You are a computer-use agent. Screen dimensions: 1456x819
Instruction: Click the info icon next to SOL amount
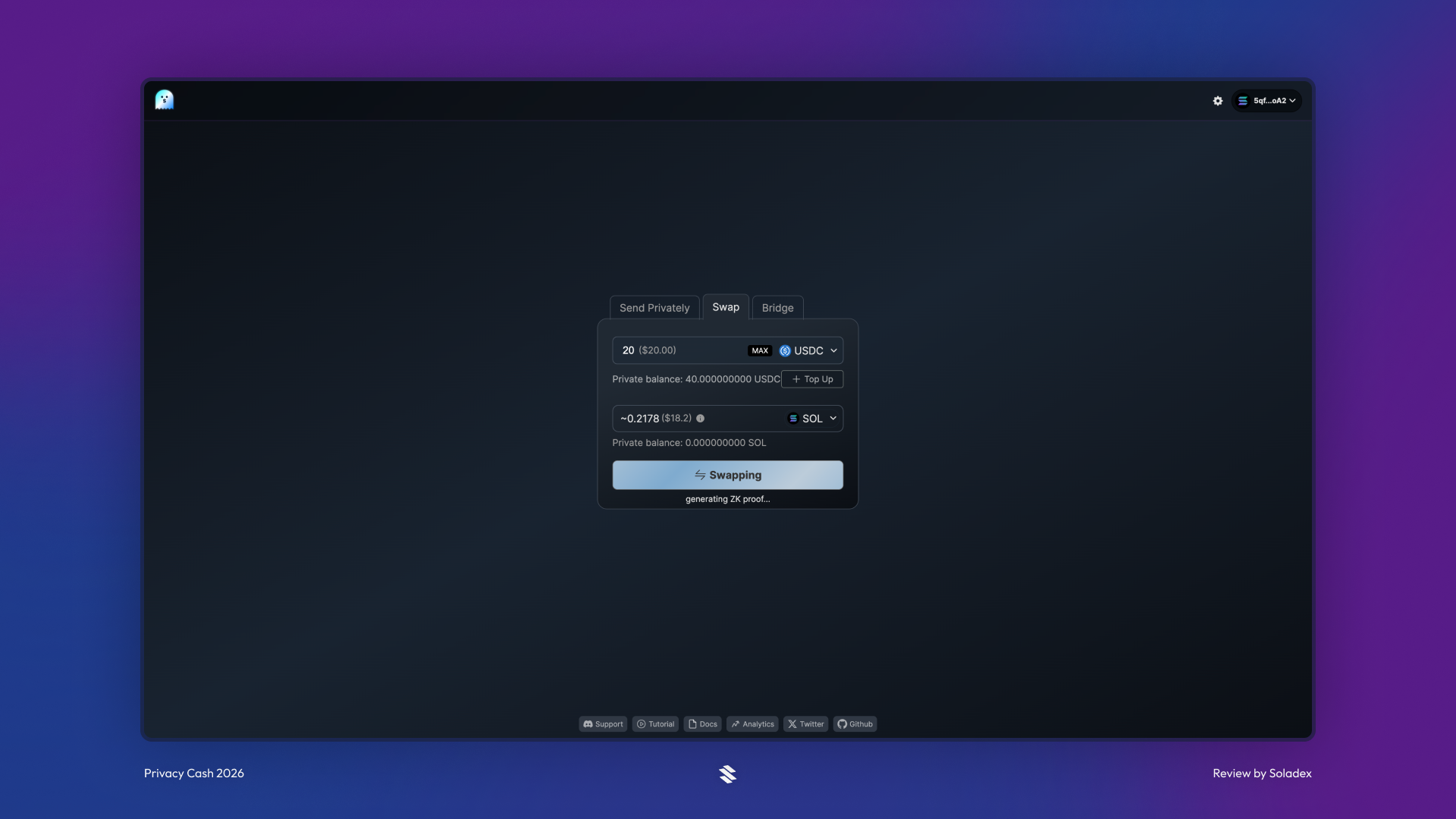pyautogui.click(x=701, y=418)
